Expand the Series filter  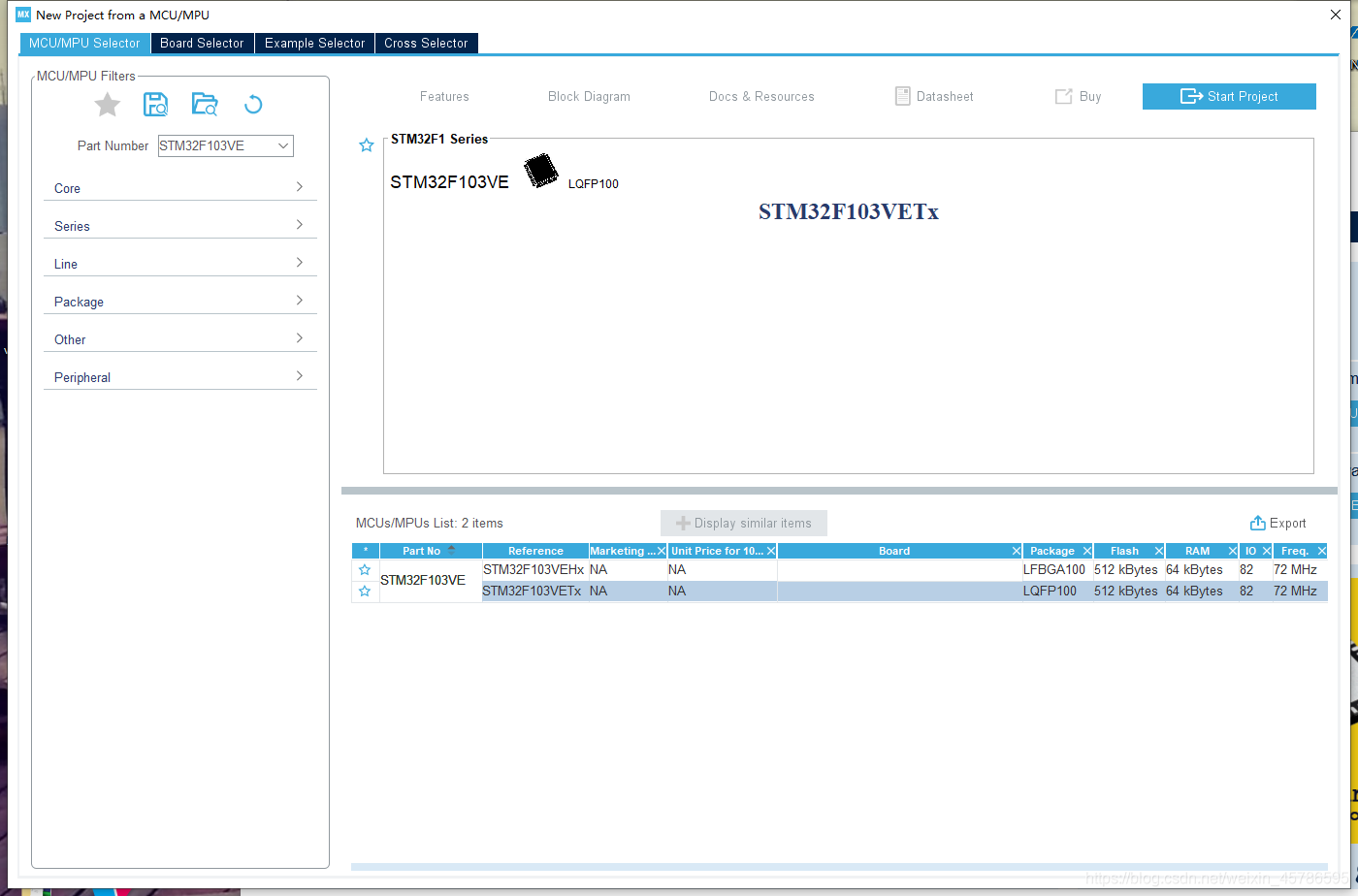pyautogui.click(x=180, y=226)
